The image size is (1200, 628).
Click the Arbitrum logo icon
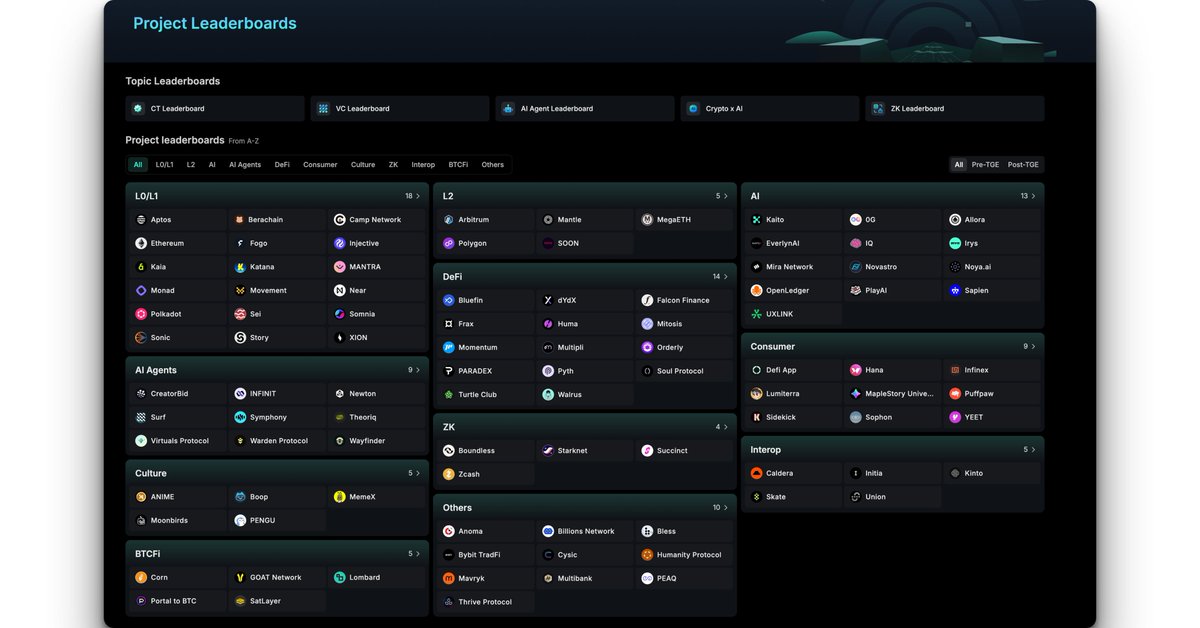(x=449, y=220)
